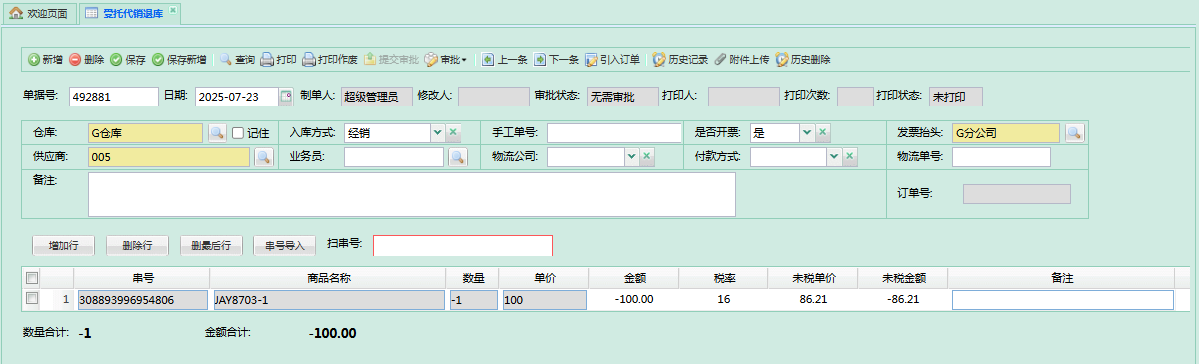Screen dimensions: 1199x364
Task: Open the 审批 dropdown menu
Action: click(445, 60)
